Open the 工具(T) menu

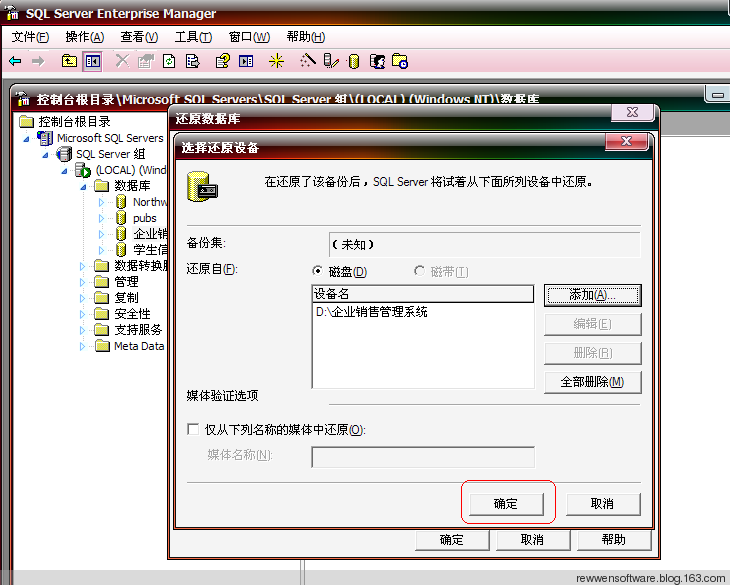[x=193, y=37]
